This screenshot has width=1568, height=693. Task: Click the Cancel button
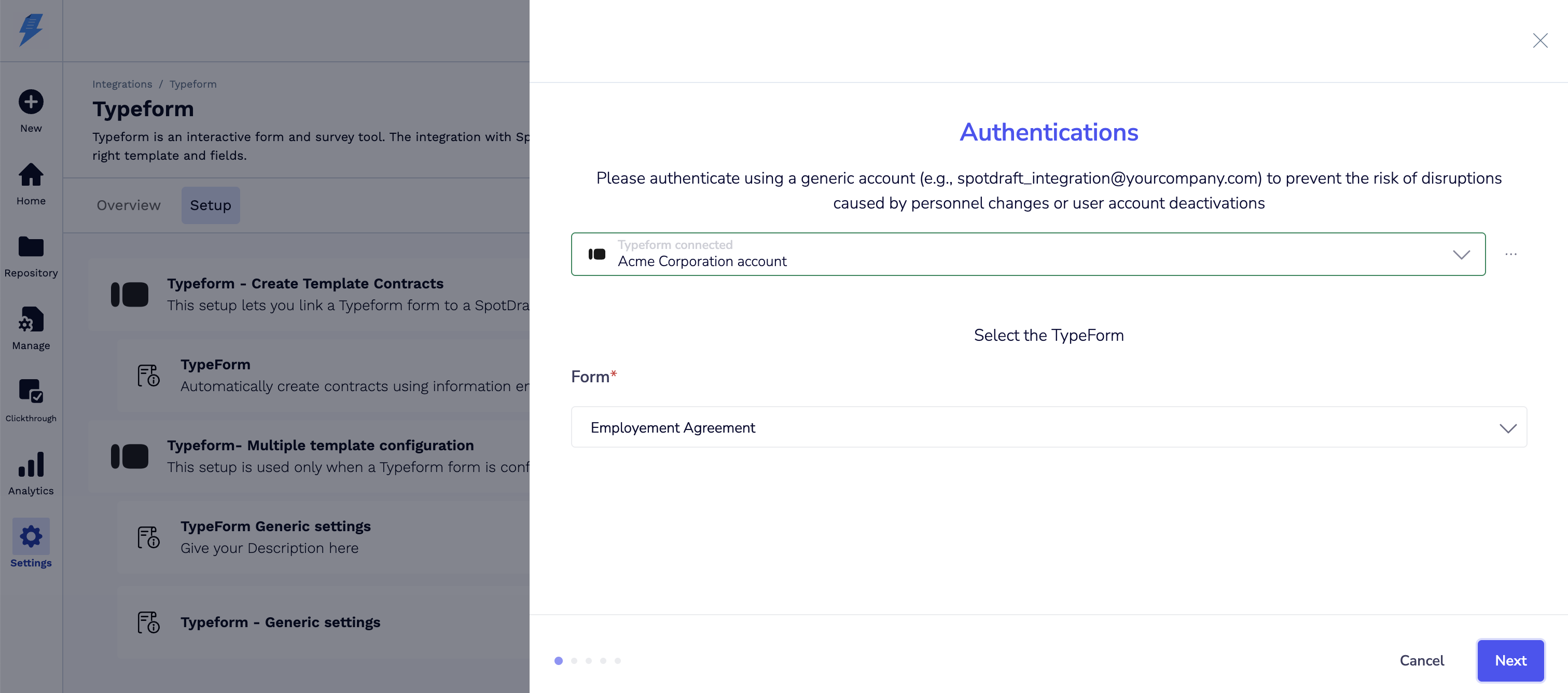pos(1421,661)
